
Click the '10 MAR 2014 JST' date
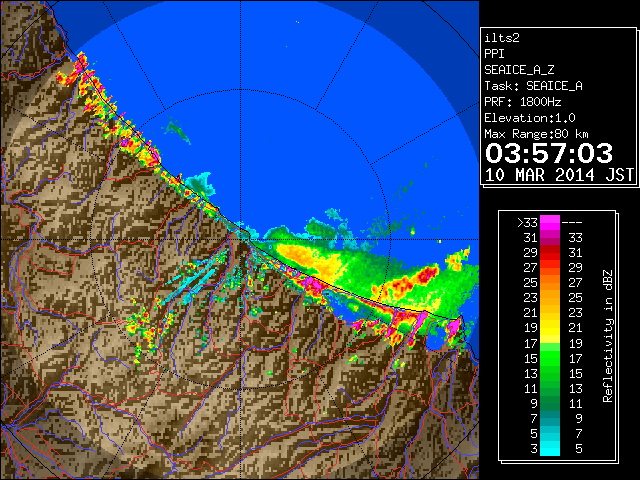[x=559, y=175]
